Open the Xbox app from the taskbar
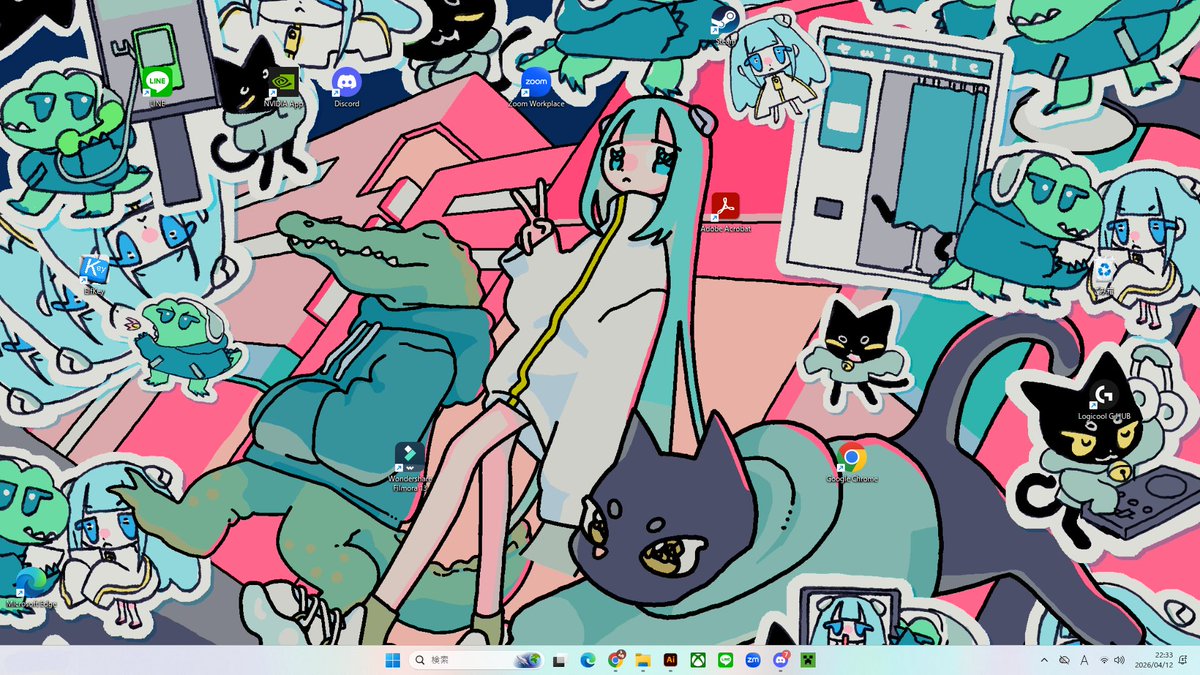Screen dimensions: 1200x675 699,660
